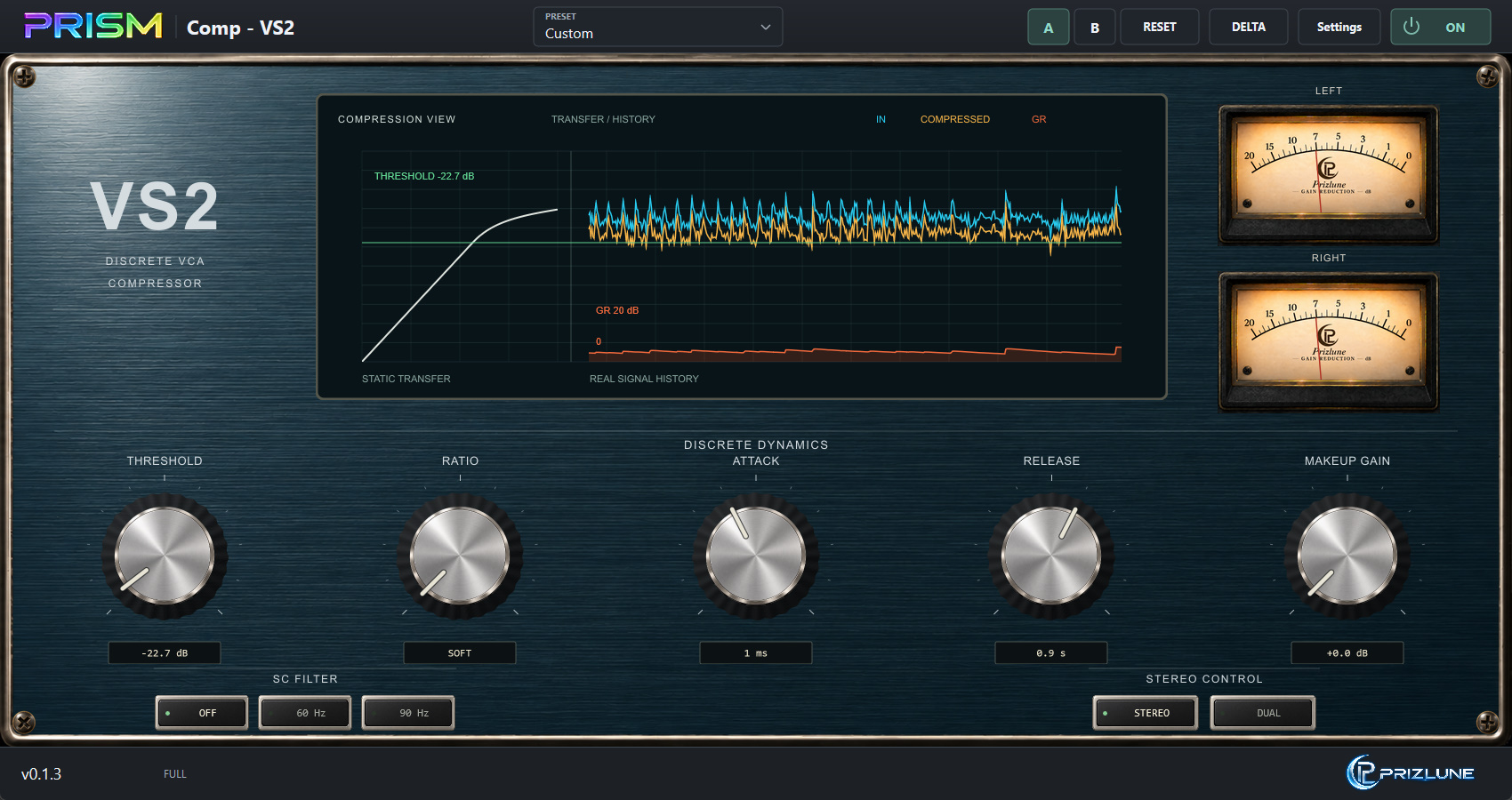This screenshot has height=800, width=1512.
Task: Click the IN legend label
Action: pos(881,119)
